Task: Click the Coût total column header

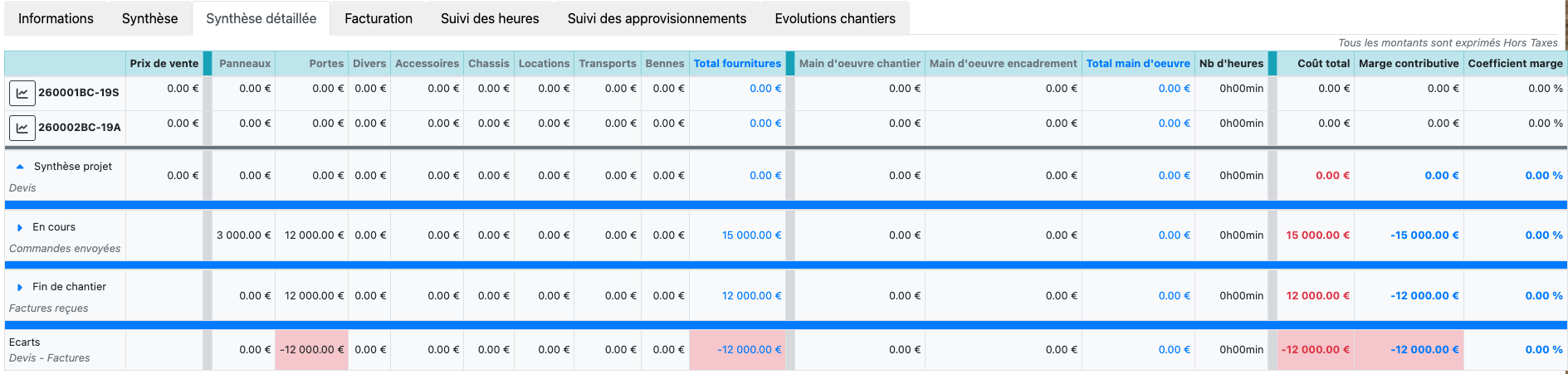Action: point(1323,64)
